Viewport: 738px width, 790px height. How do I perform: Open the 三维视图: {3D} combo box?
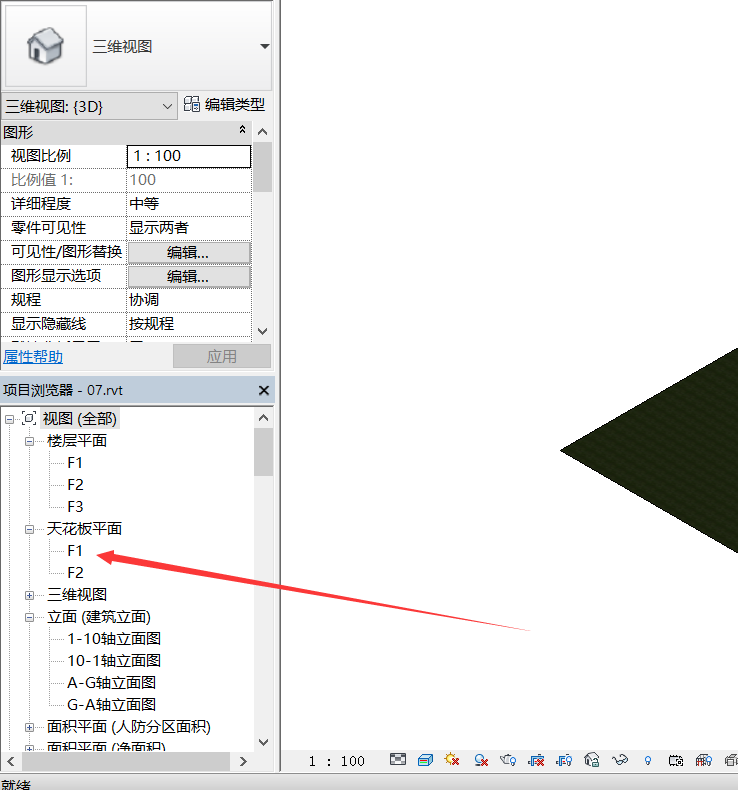[x=89, y=106]
